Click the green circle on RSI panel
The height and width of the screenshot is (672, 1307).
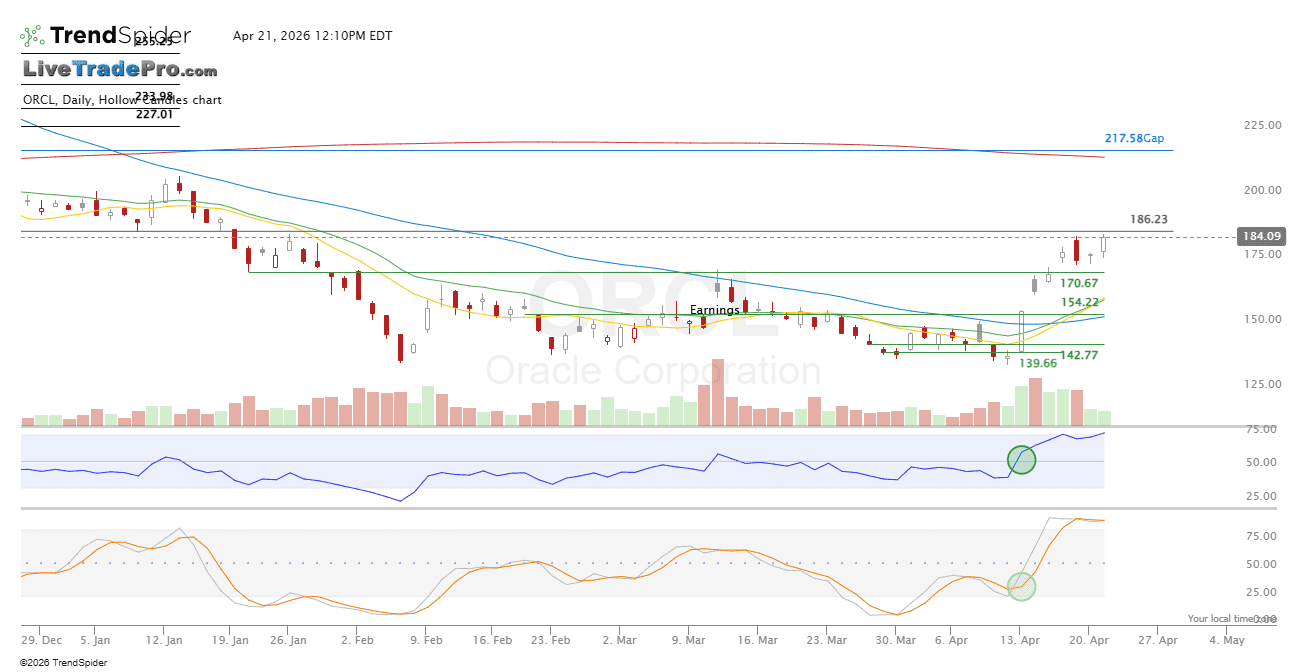pyautogui.click(x=1021, y=460)
